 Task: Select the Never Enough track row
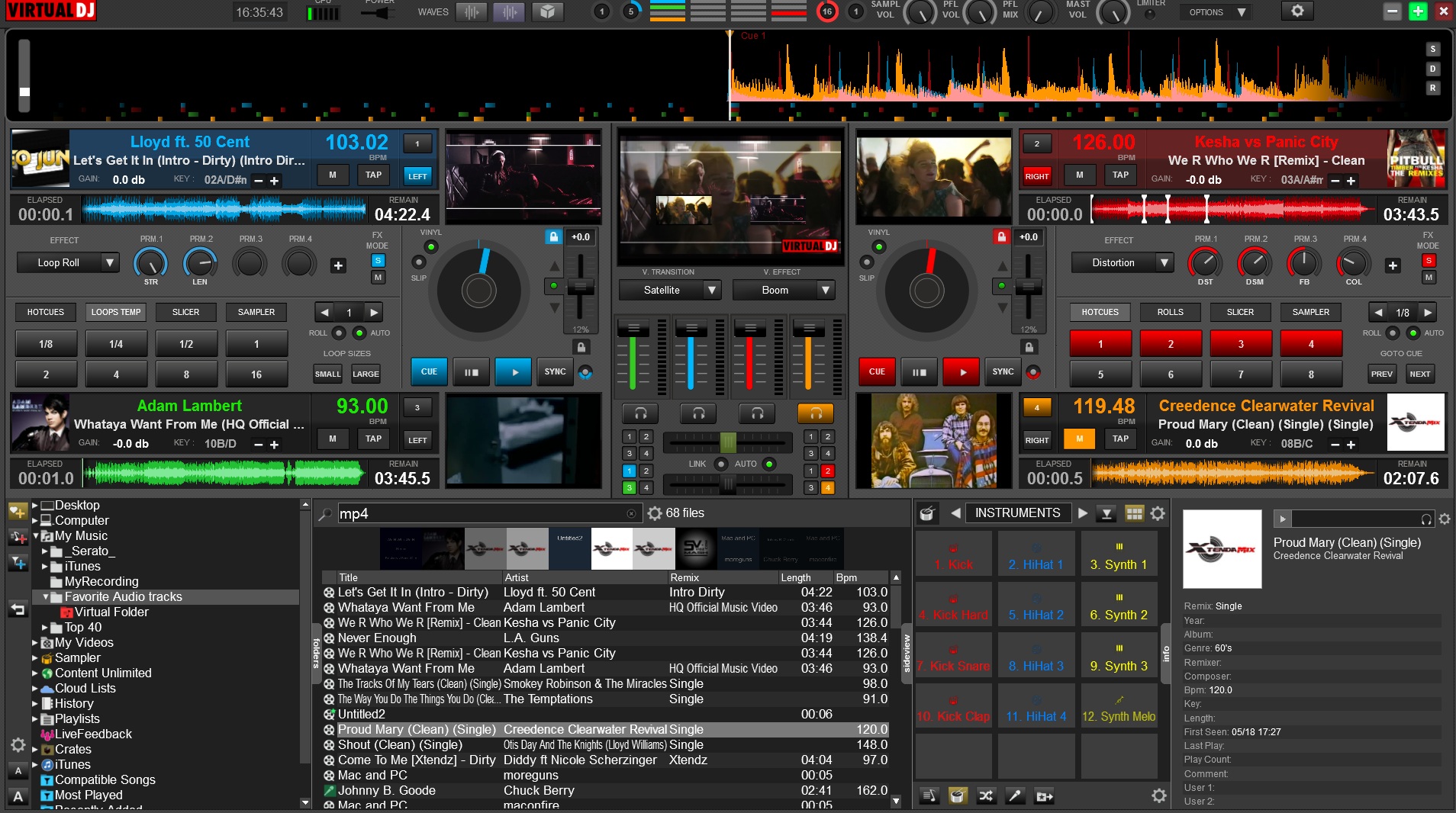(x=605, y=638)
